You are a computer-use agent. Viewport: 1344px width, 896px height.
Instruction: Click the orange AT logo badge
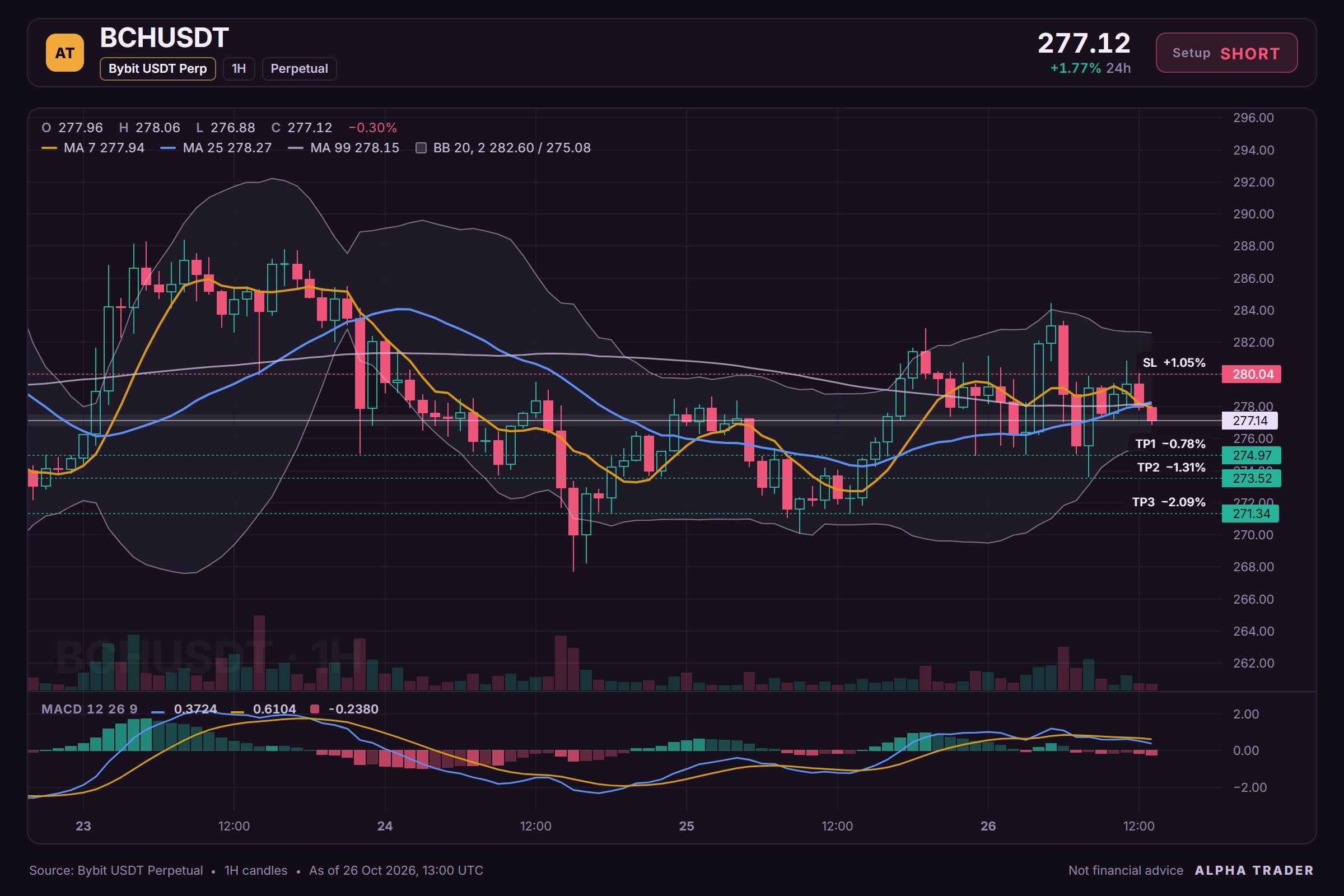coord(64,53)
